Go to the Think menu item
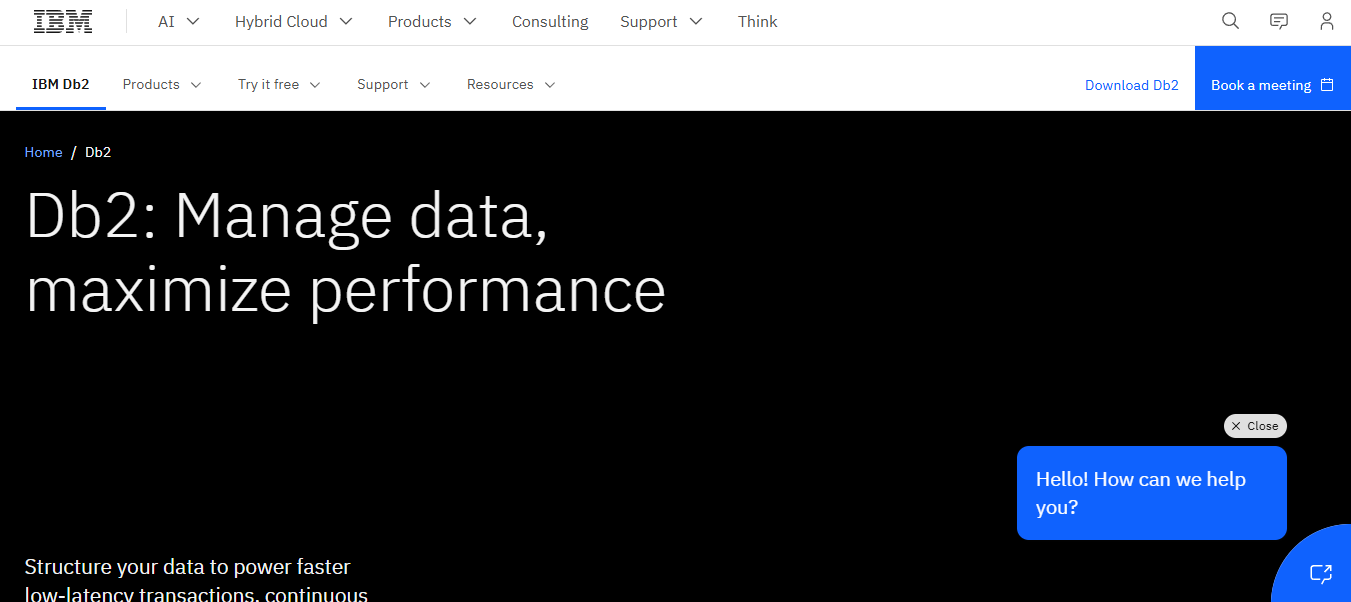 click(757, 21)
